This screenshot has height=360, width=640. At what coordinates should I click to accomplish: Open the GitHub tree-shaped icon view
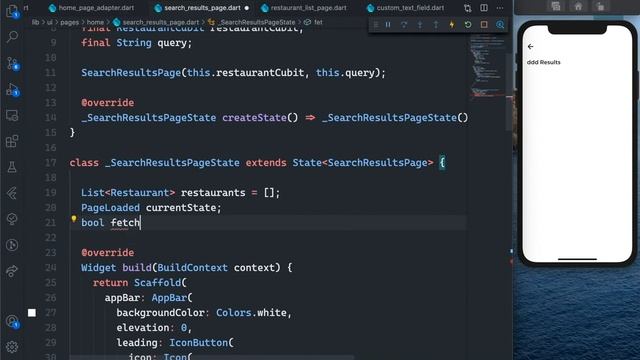[12, 219]
